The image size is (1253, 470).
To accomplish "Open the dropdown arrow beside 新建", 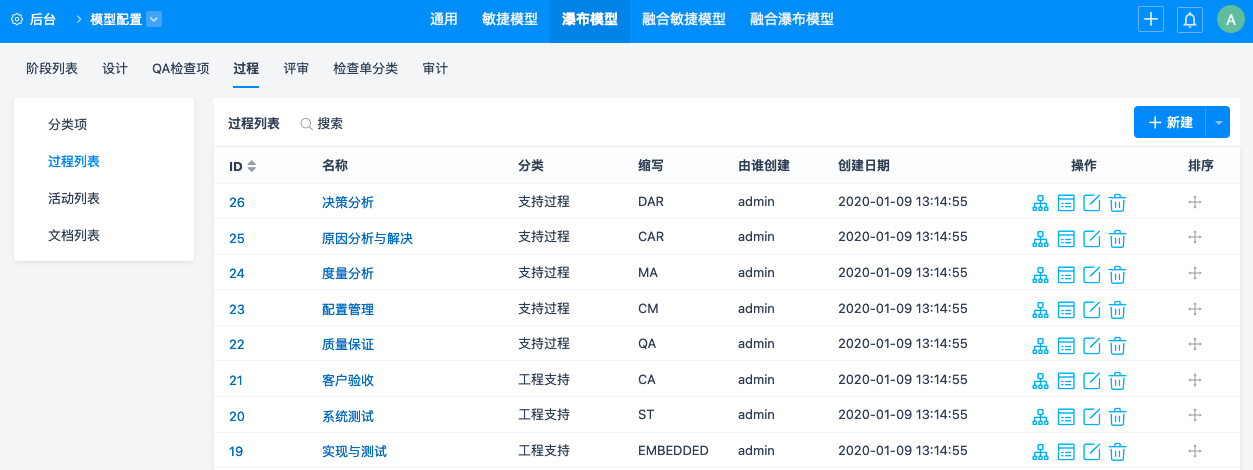I will pyautogui.click(x=1218, y=122).
